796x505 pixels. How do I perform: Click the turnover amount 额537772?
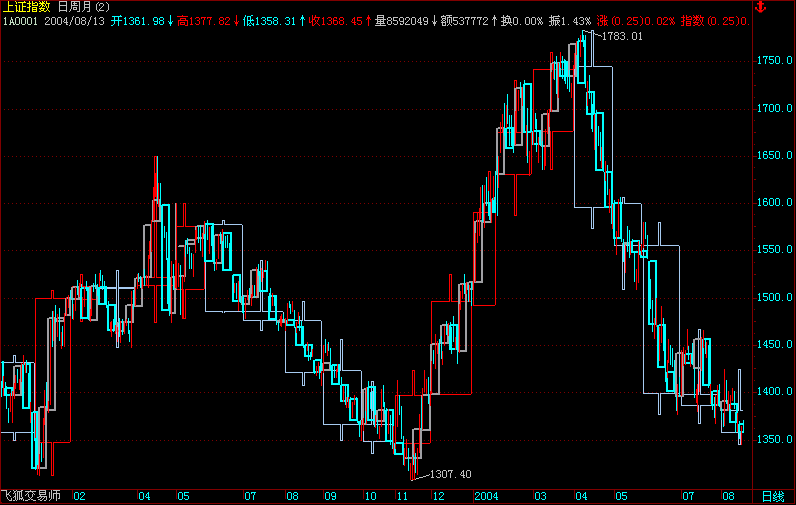click(465, 21)
